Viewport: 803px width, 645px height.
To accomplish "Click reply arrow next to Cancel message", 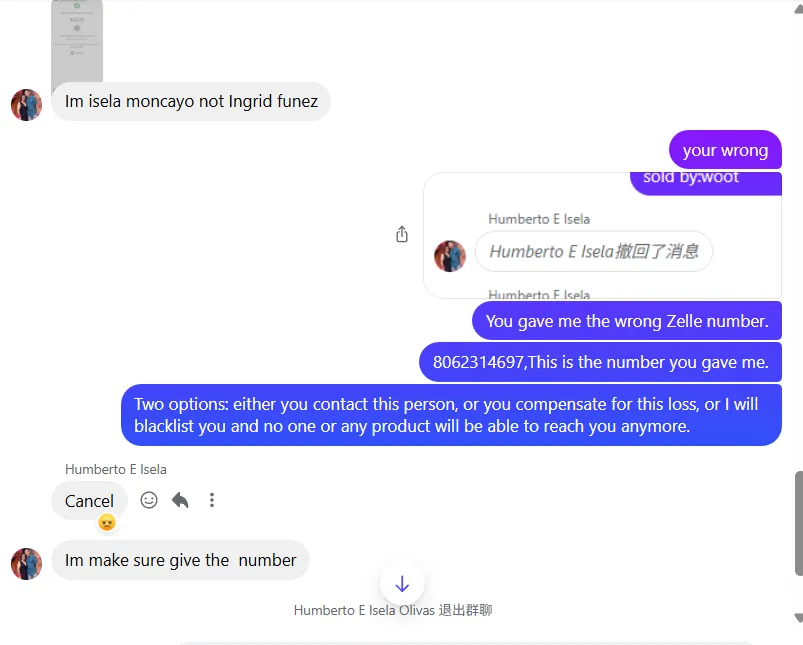I will point(180,500).
